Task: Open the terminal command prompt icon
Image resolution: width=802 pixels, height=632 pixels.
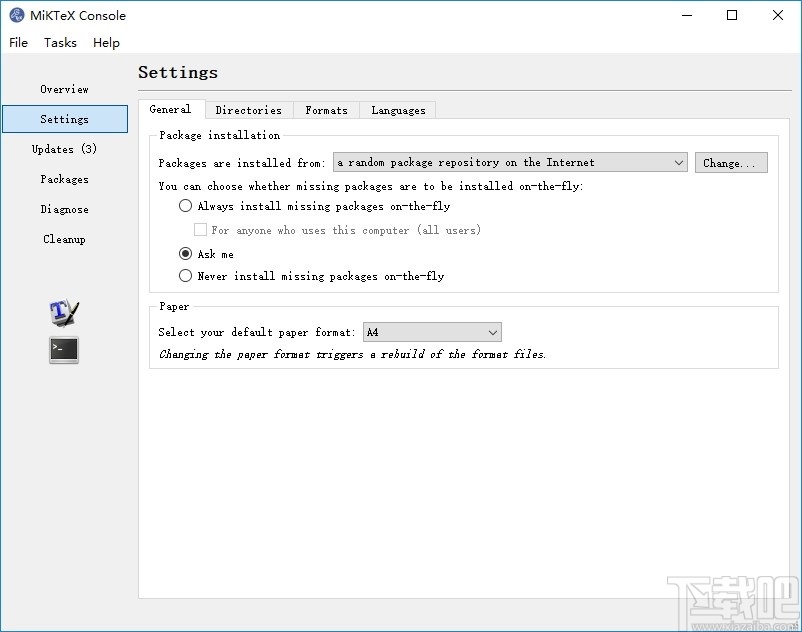Action: pyautogui.click(x=64, y=350)
